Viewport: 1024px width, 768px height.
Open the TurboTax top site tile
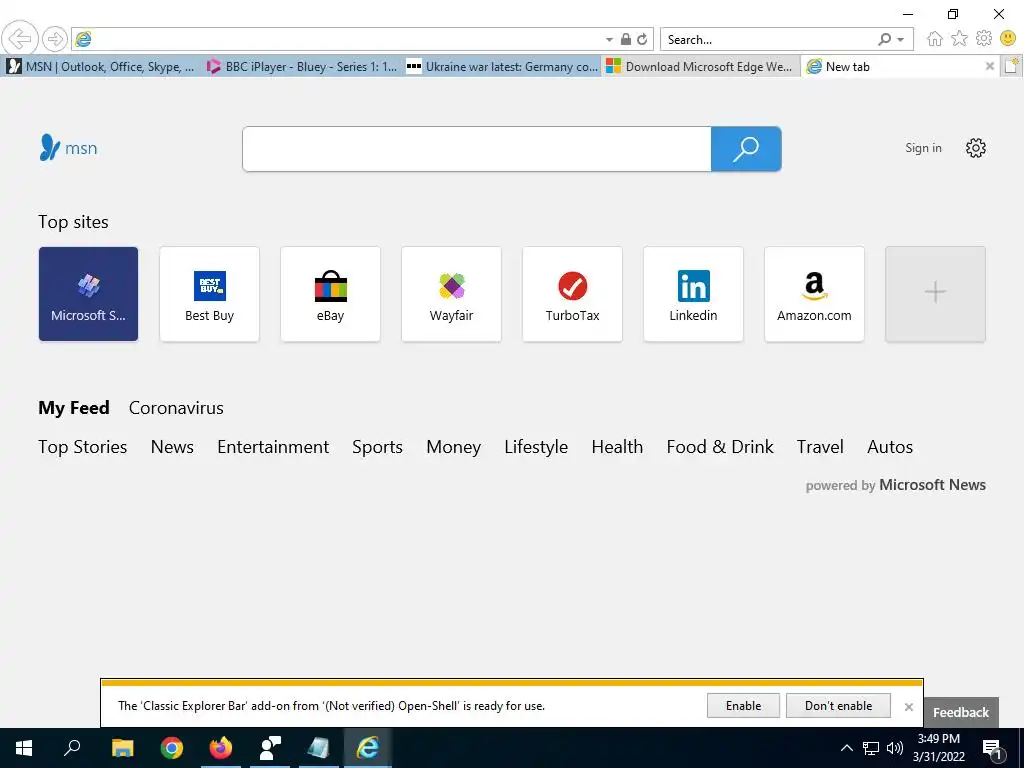[x=572, y=294]
